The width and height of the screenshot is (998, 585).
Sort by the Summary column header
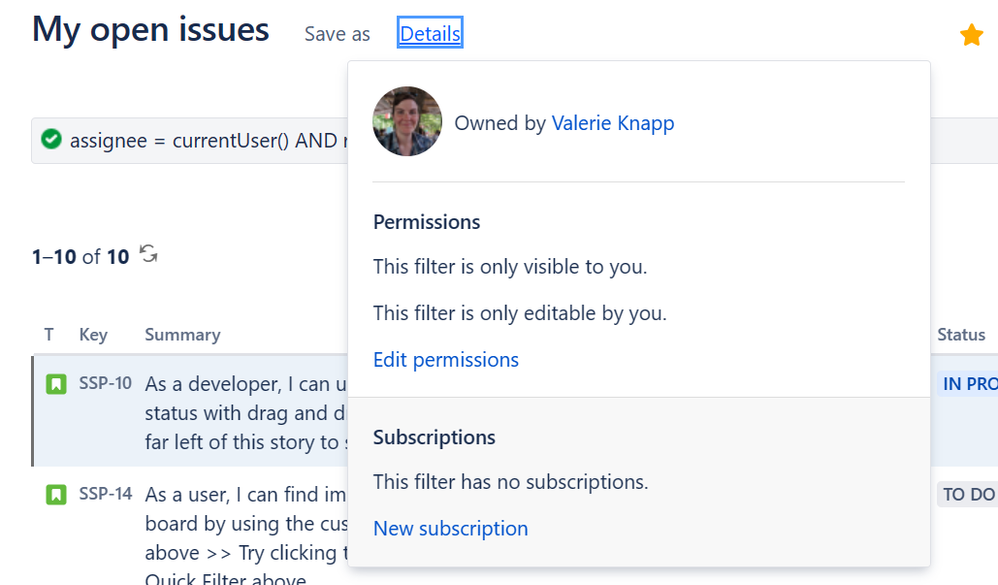[x=182, y=335]
